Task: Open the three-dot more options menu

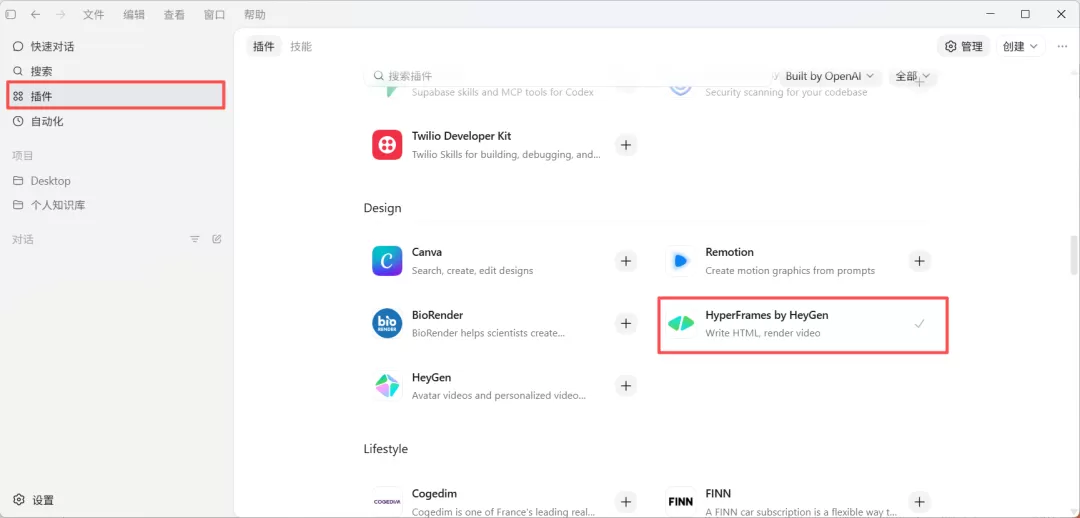Action: click(x=1061, y=46)
